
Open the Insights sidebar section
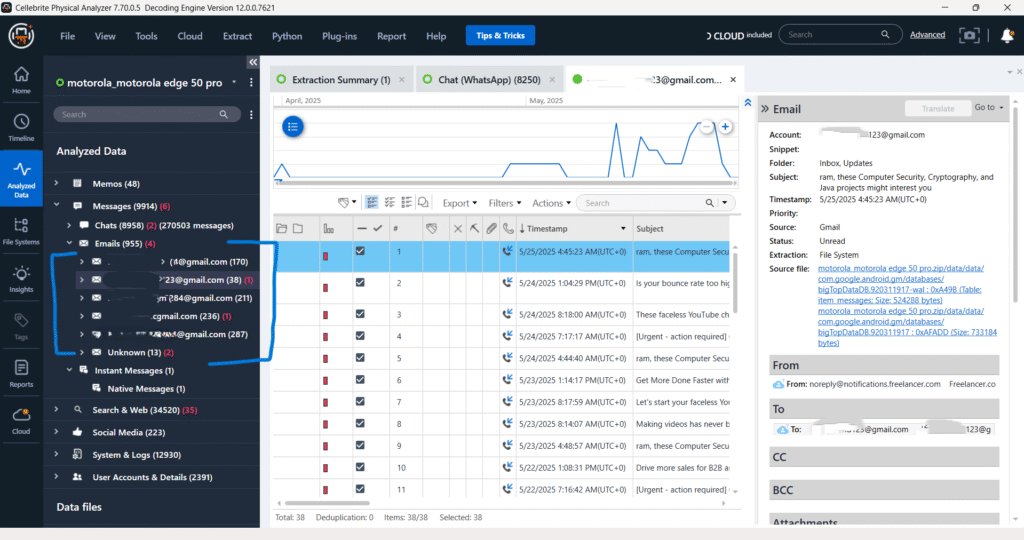[x=21, y=279]
